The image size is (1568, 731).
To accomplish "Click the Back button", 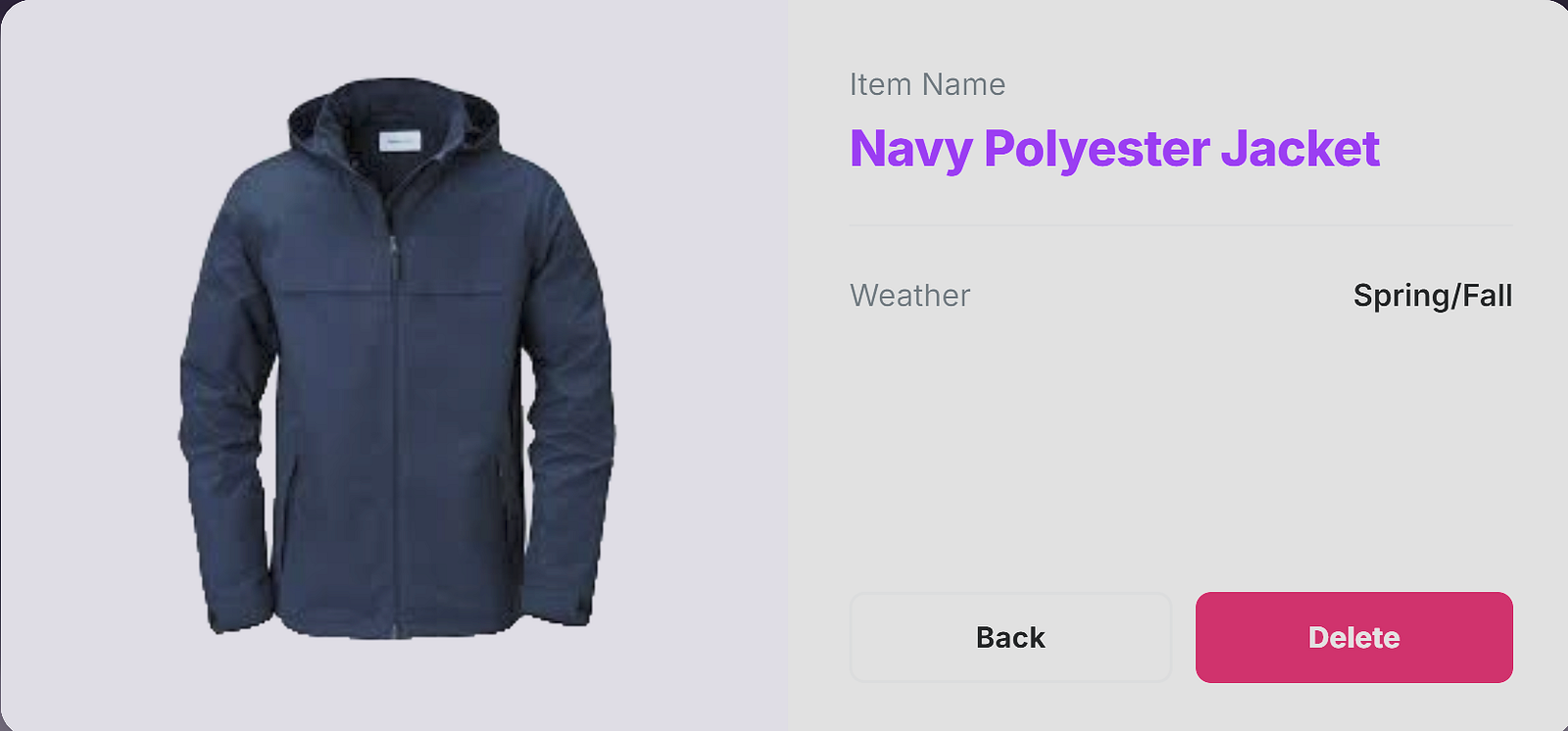I will point(1010,638).
